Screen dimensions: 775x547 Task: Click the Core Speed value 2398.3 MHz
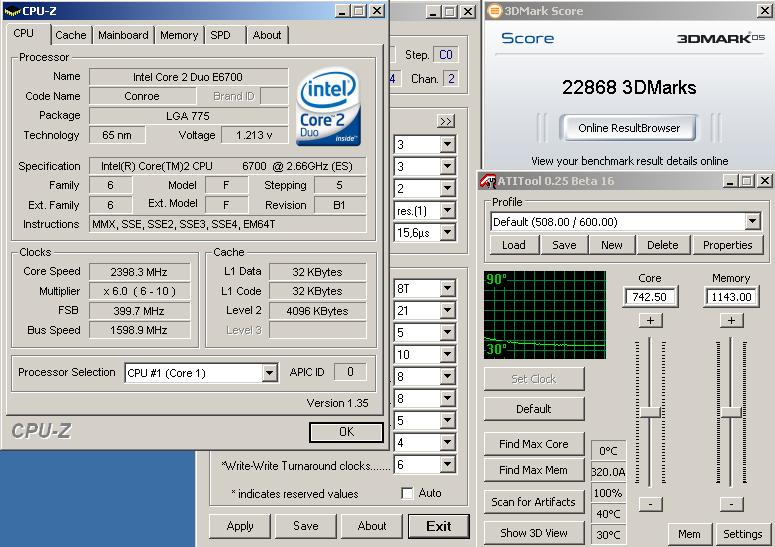click(x=139, y=272)
